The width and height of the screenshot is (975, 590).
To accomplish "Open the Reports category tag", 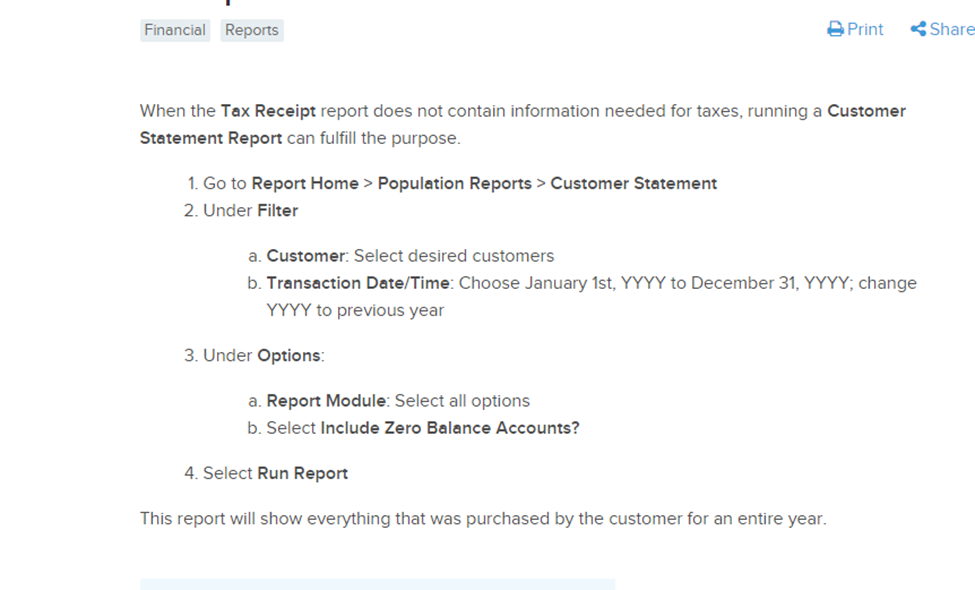I will coord(252,30).
